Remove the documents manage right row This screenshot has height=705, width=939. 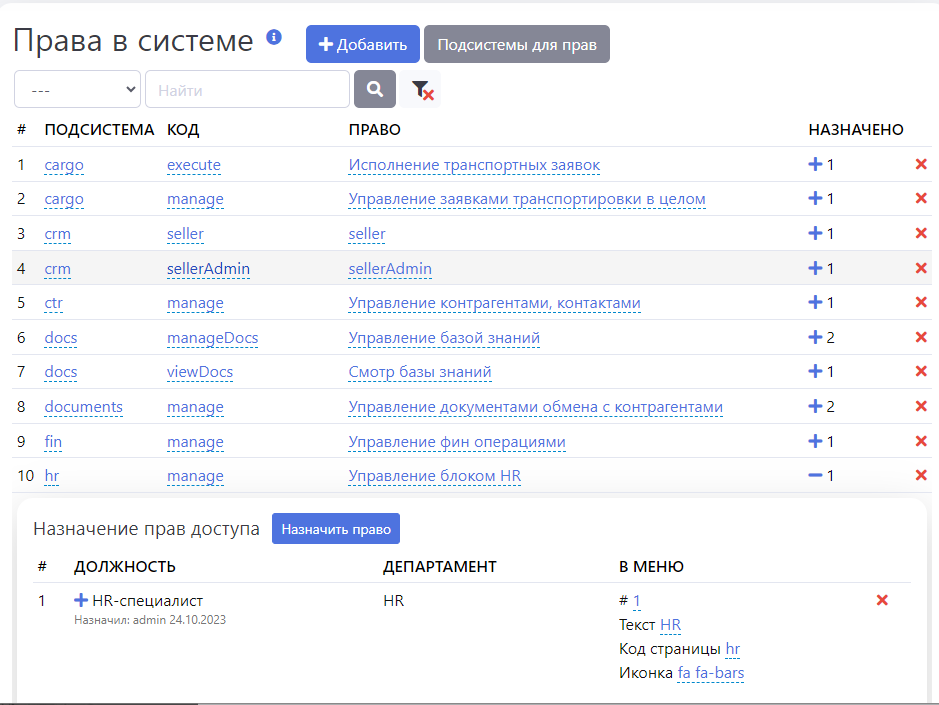click(921, 407)
